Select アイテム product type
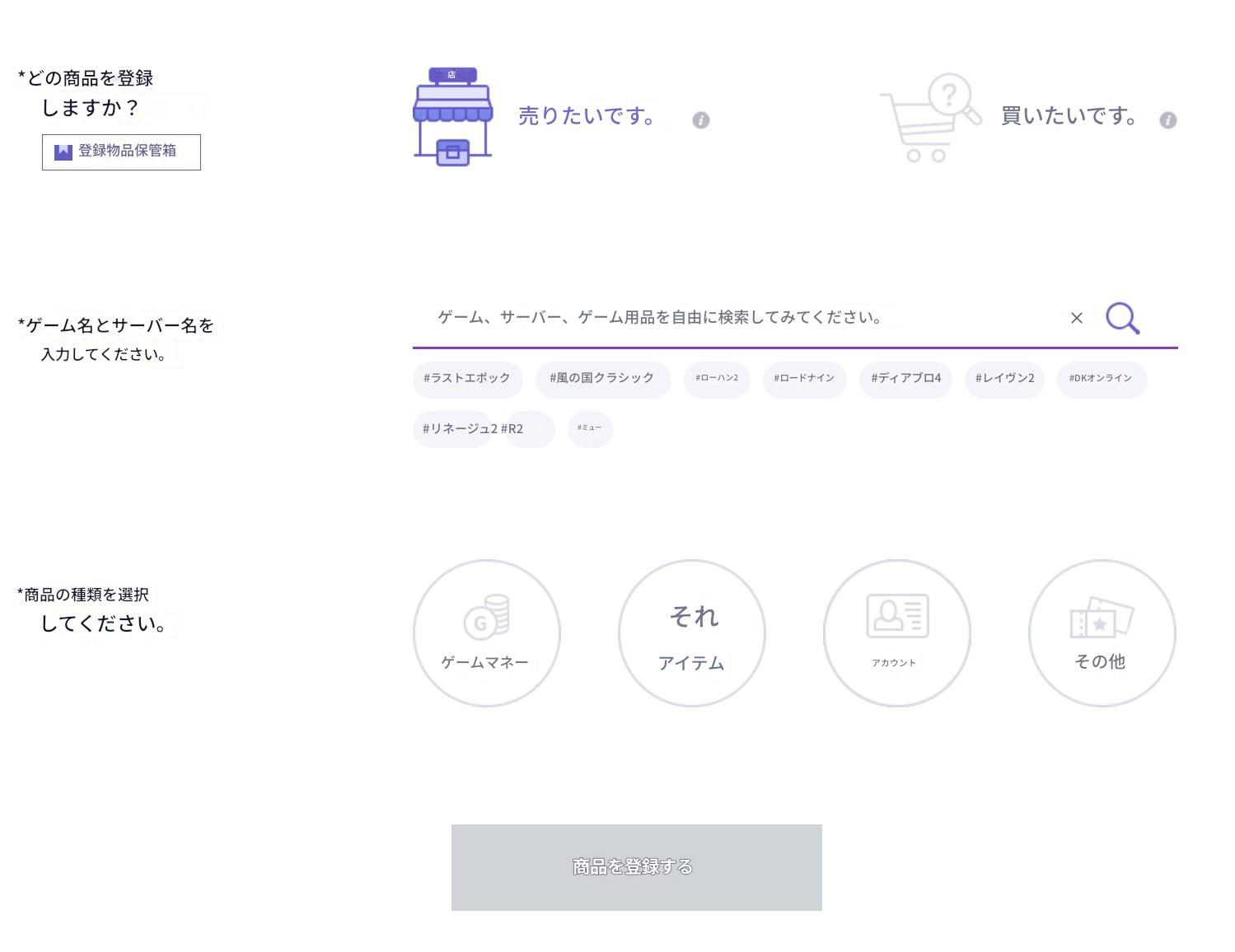 (691, 632)
